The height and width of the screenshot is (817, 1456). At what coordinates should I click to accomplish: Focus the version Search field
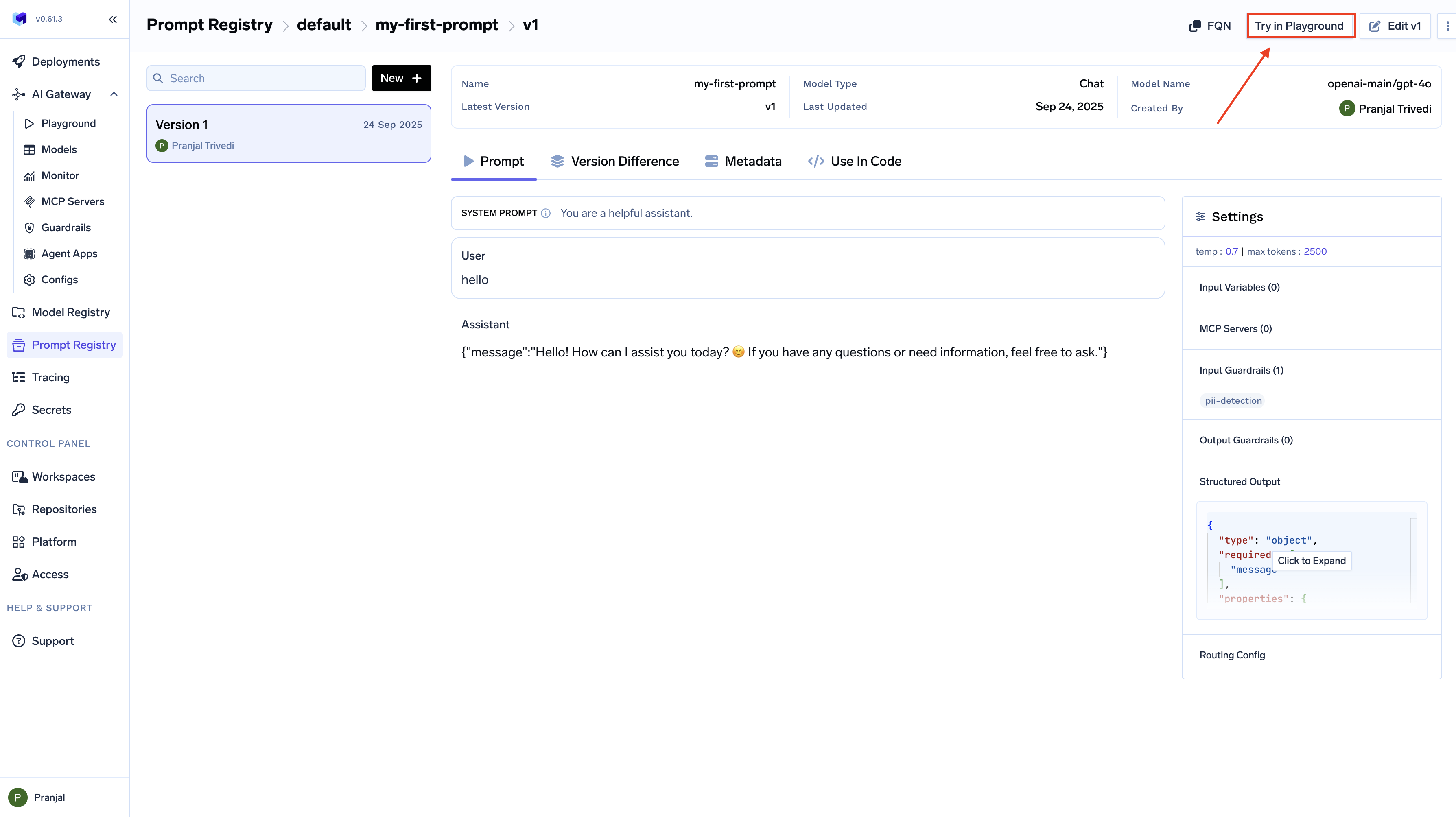point(256,78)
